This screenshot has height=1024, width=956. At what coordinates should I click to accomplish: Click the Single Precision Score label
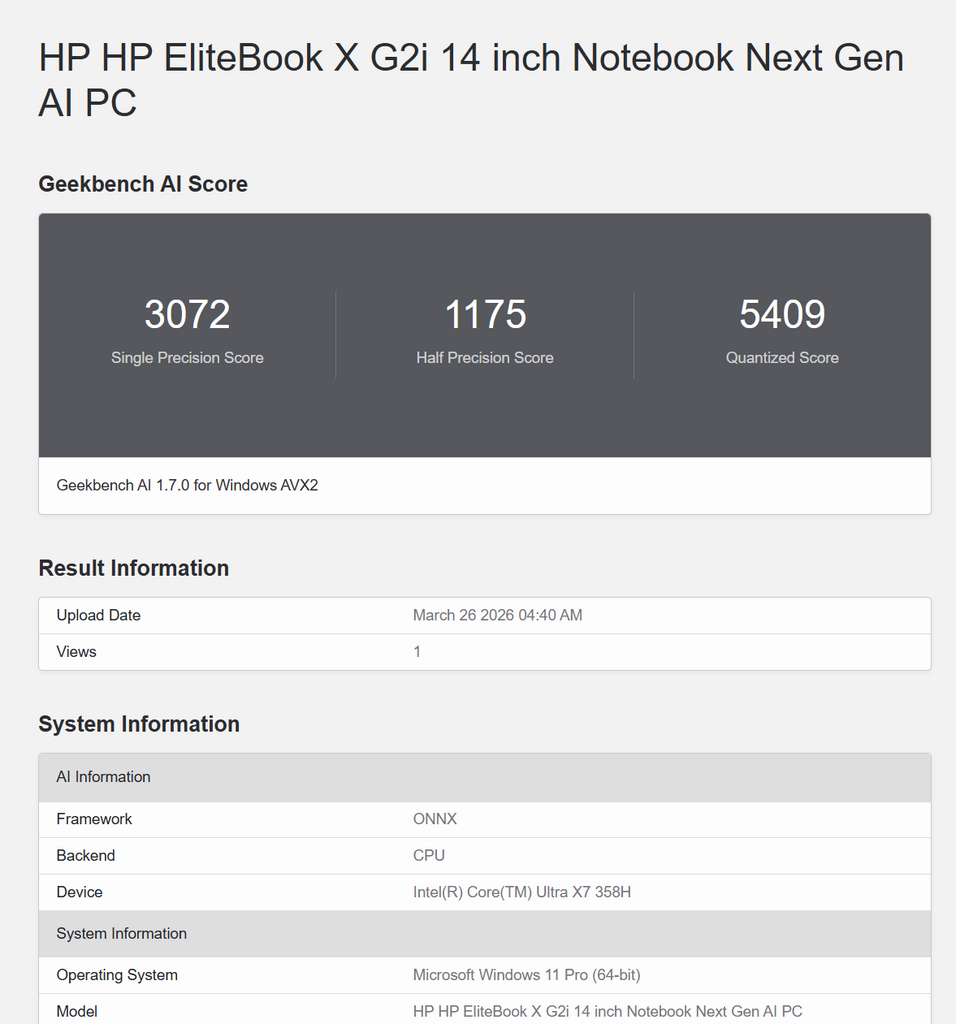pyautogui.click(x=187, y=358)
